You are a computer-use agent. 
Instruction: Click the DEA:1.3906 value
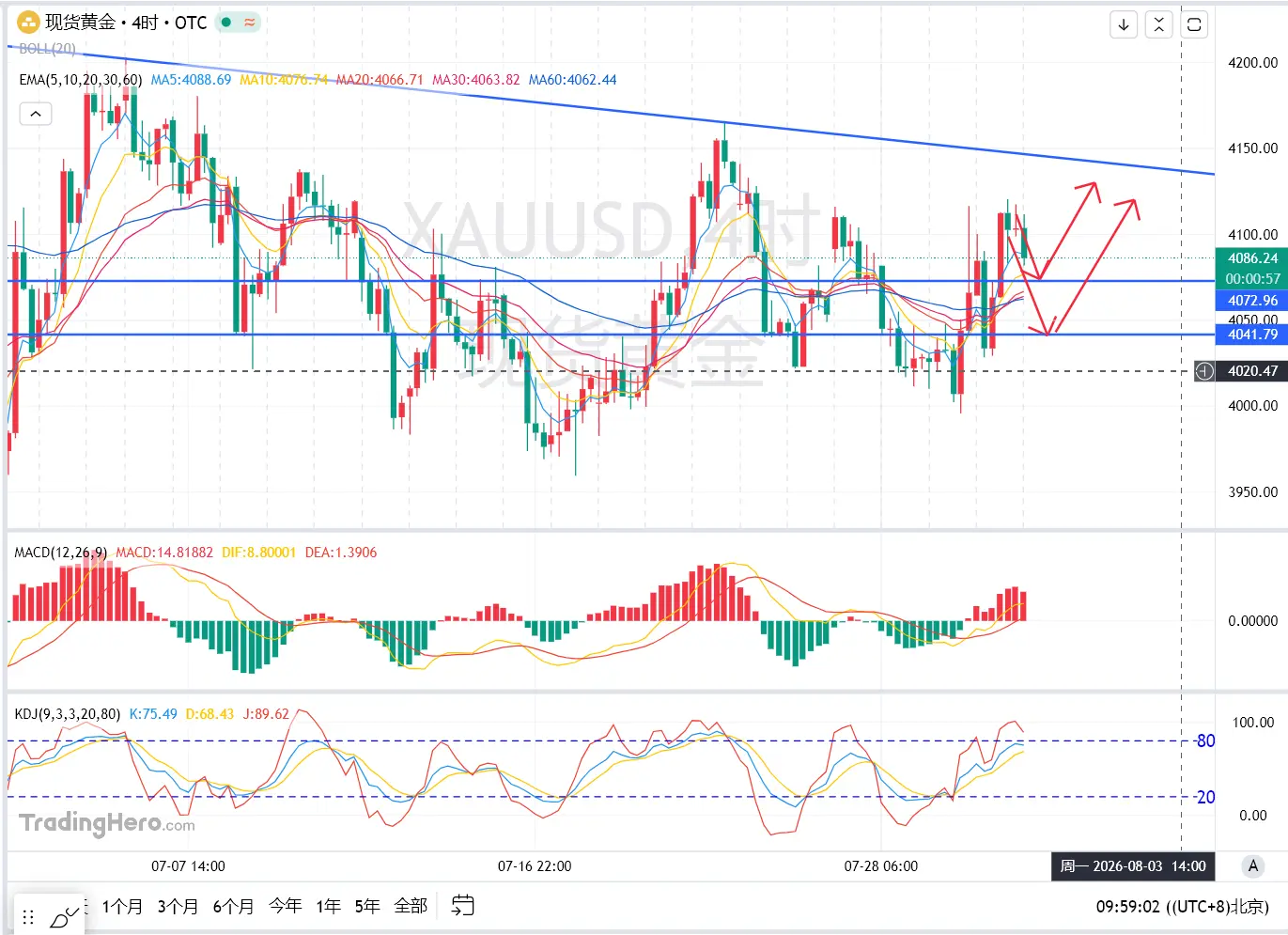tap(340, 553)
